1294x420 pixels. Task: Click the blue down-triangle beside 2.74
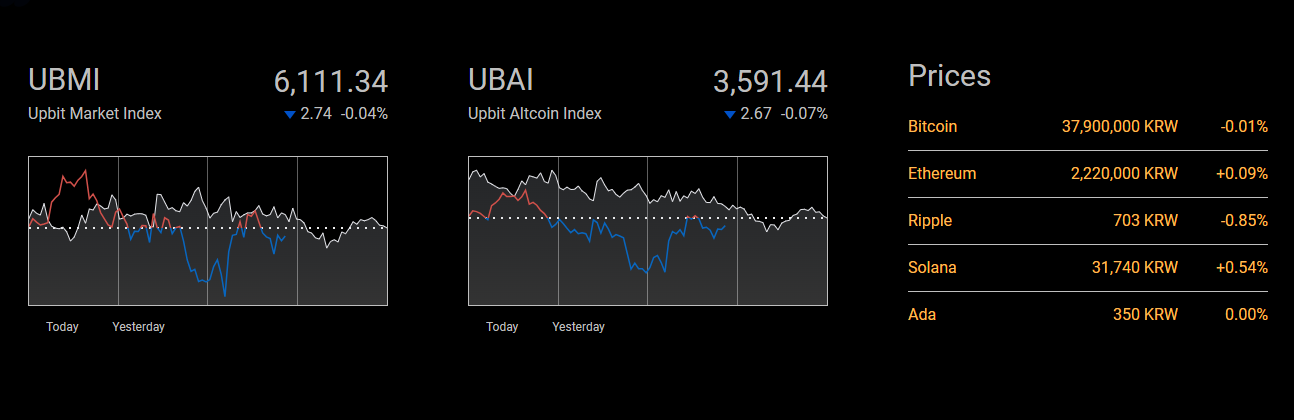(290, 115)
